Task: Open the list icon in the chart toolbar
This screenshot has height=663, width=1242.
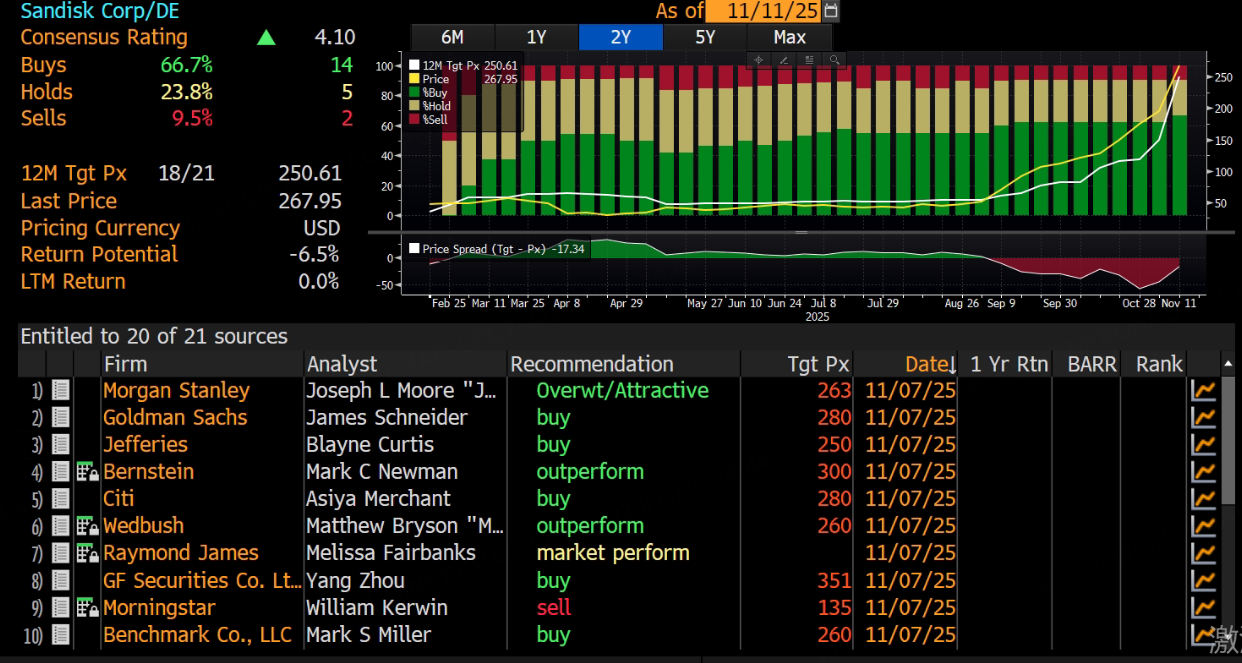Action: (x=808, y=60)
